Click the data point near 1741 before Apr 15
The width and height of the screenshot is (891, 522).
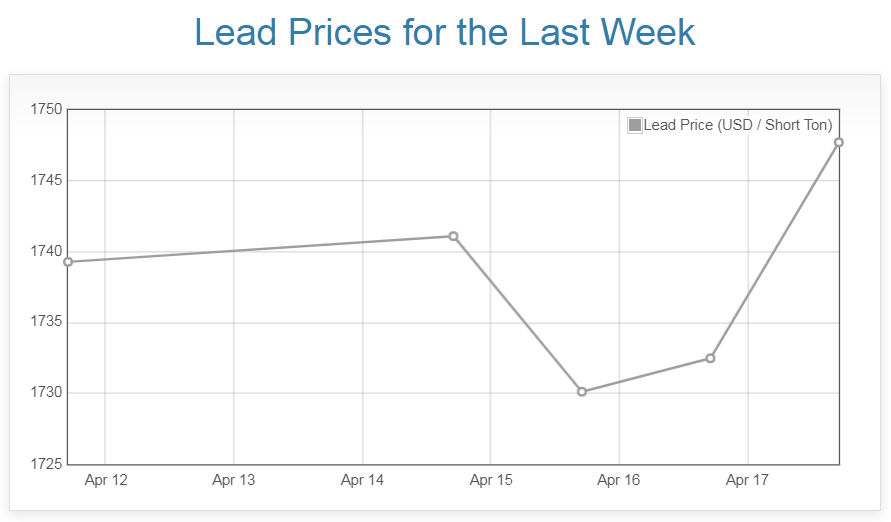coord(453,236)
